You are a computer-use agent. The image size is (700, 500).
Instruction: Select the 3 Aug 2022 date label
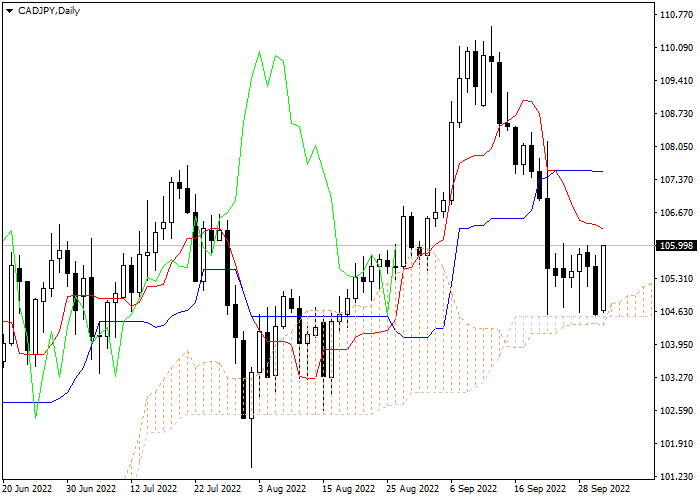(x=281, y=489)
